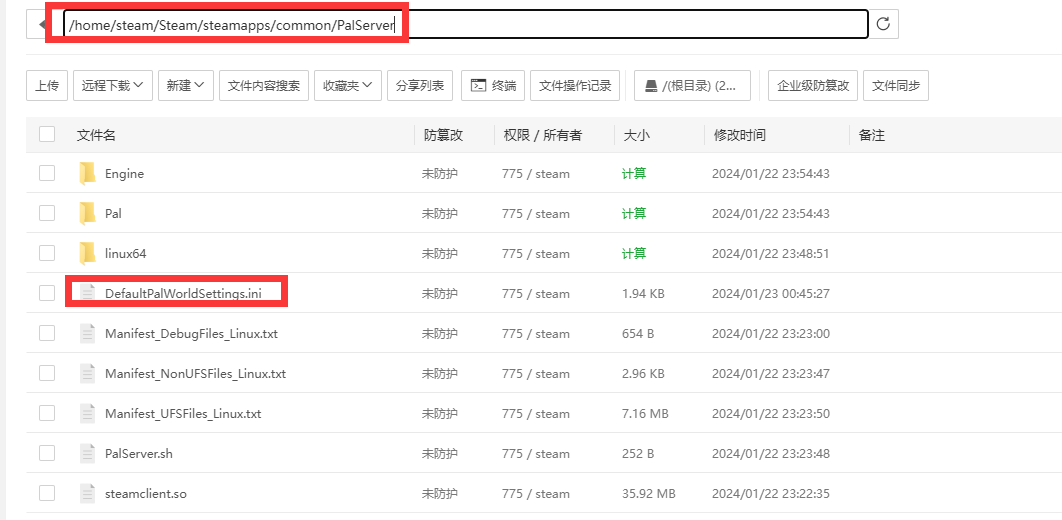Click the 文件操作记录 button
This screenshot has width=1062, height=520.
point(575,85)
